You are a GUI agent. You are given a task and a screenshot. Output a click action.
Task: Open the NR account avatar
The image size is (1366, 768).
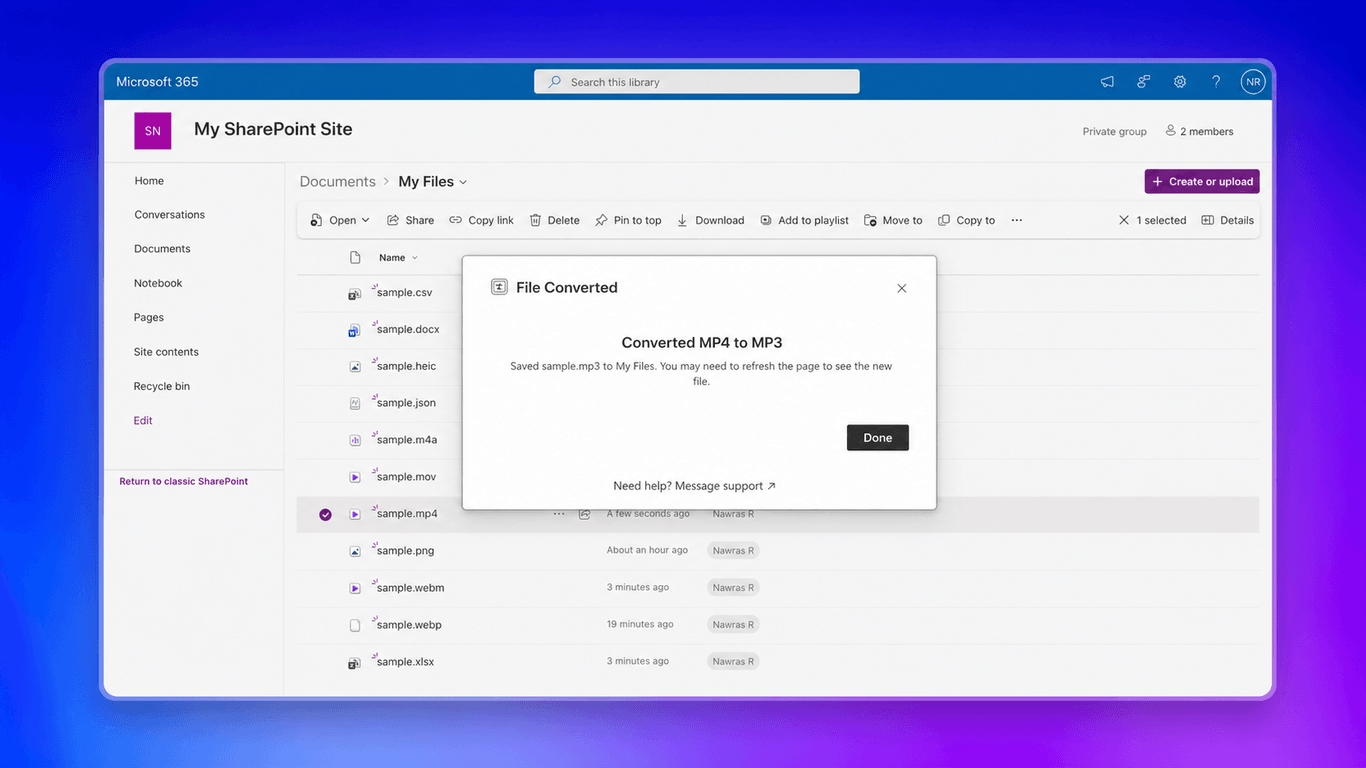click(1253, 82)
